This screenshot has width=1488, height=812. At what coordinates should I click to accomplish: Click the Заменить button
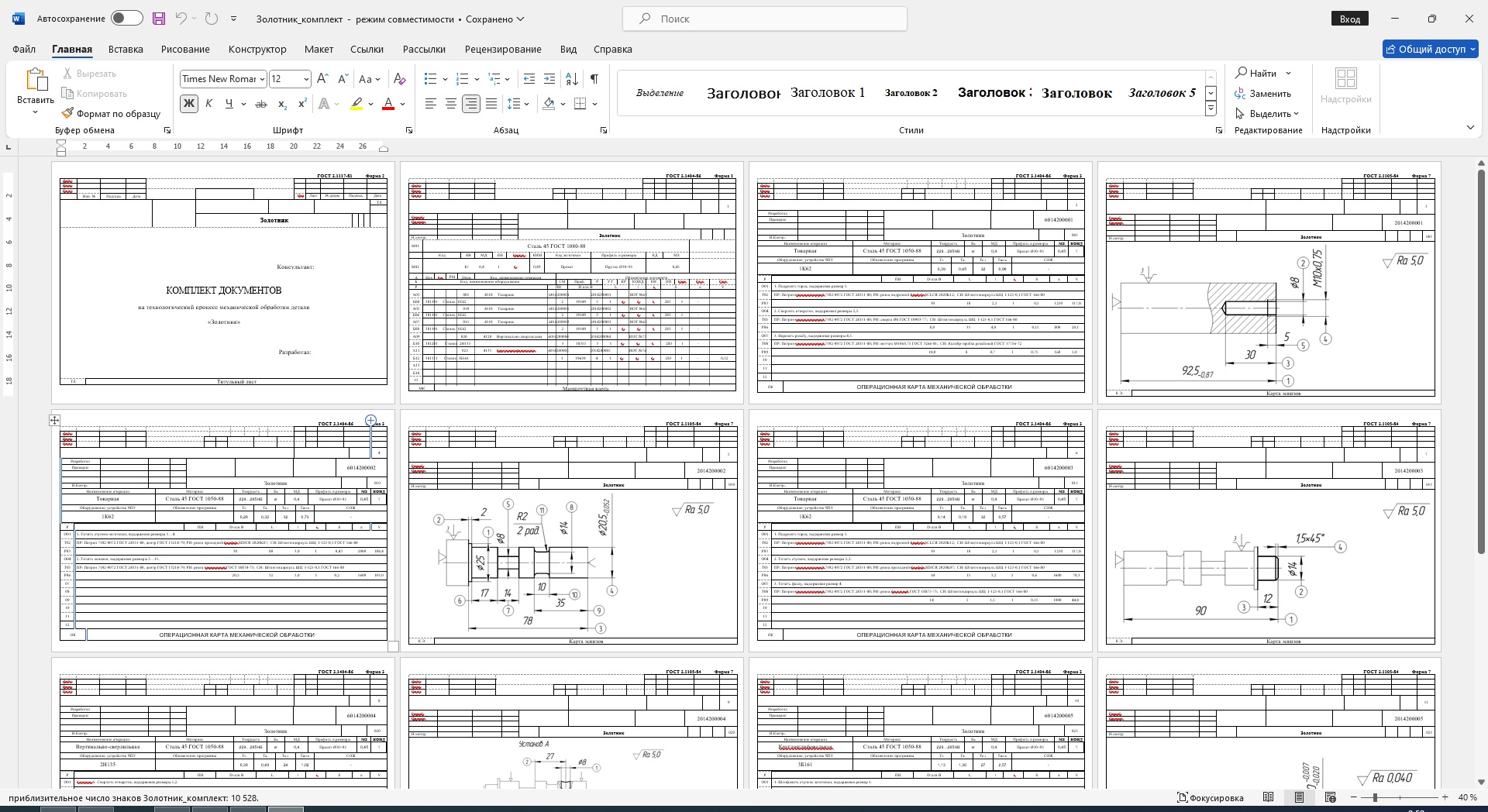tap(1263, 94)
